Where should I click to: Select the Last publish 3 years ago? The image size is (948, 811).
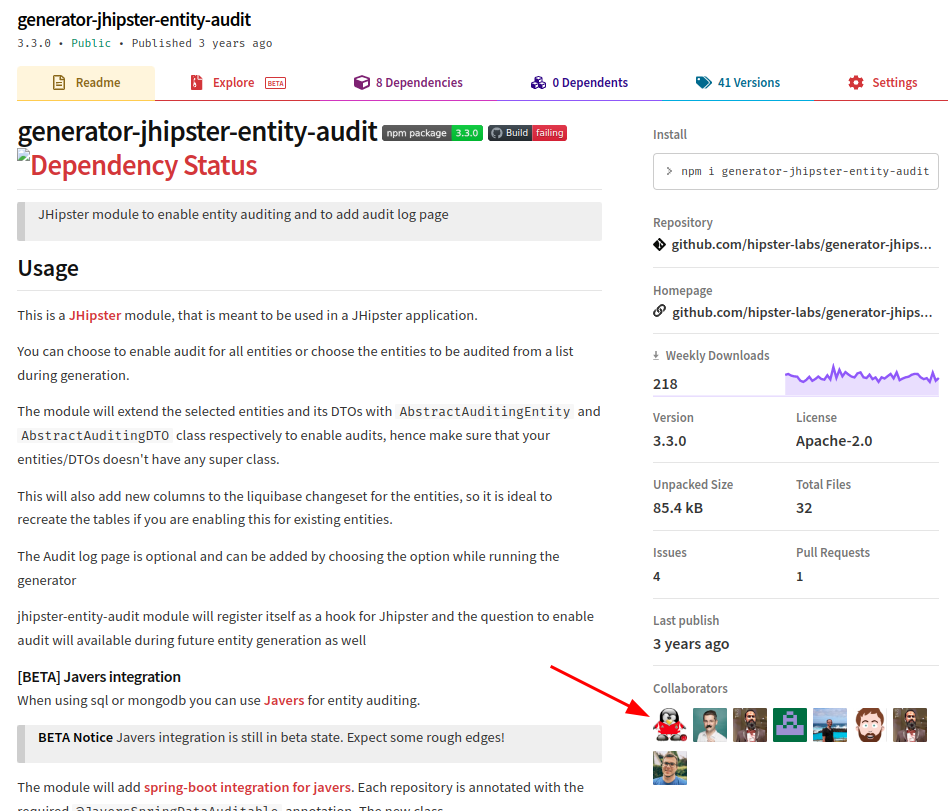point(691,645)
